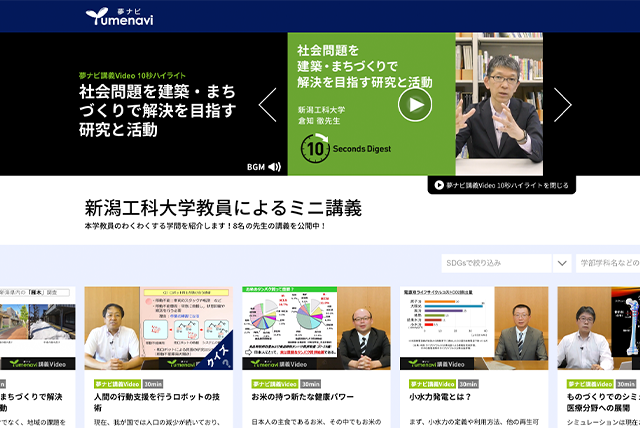Advance carousel with right arrow
This screenshot has height=428, width=640.
point(562,105)
